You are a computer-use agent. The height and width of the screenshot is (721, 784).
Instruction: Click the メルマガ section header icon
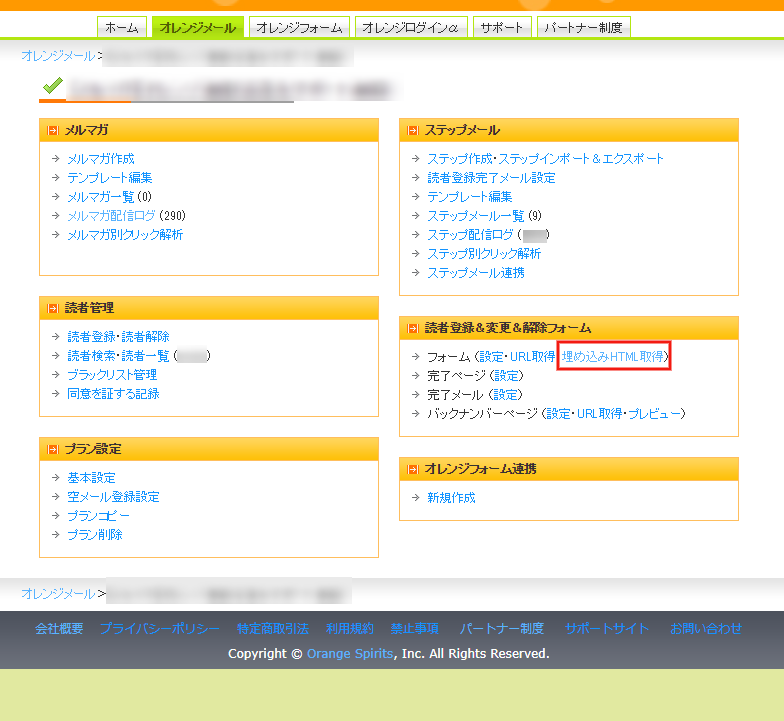pos(52,130)
